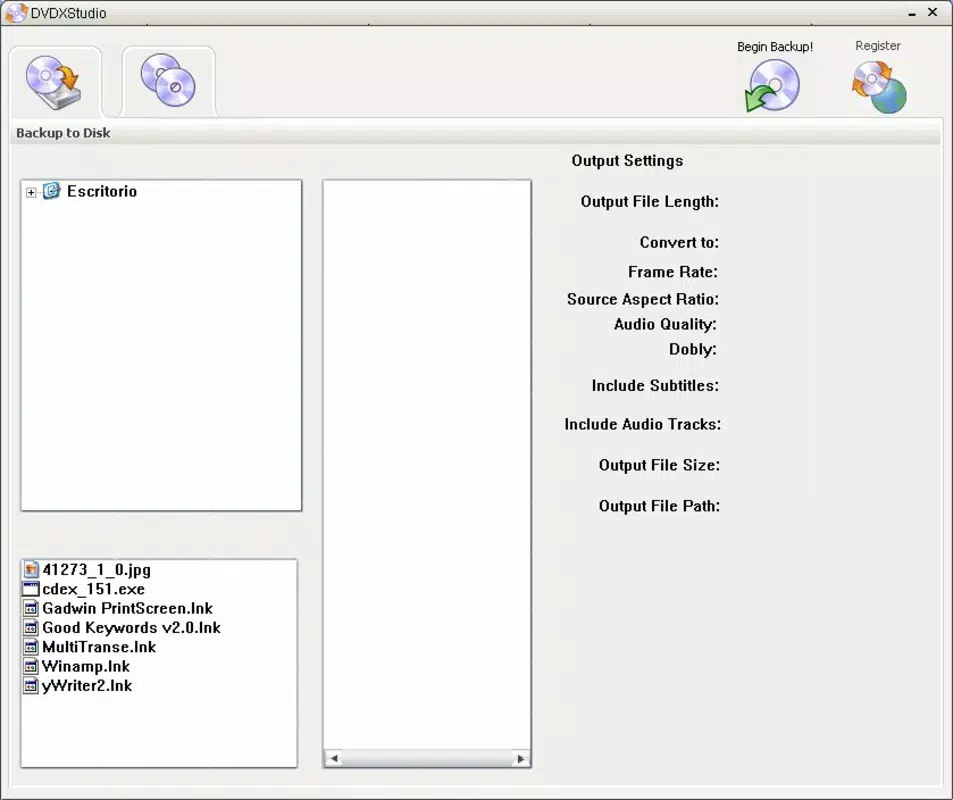Select Good Keywords v2.0.lnk
The width and height of the screenshot is (953, 800).
(131, 627)
